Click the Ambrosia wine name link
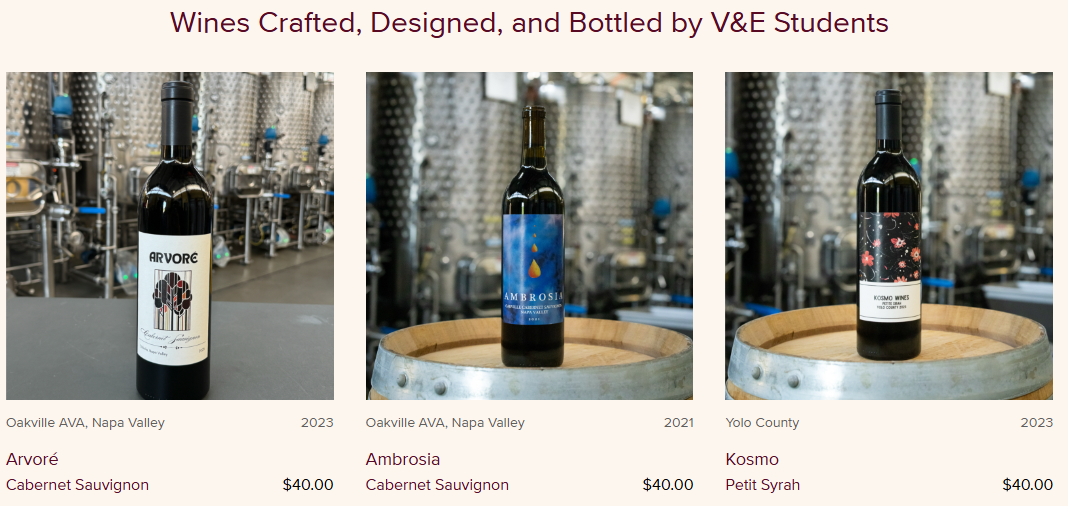1068x506 pixels. 403,459
